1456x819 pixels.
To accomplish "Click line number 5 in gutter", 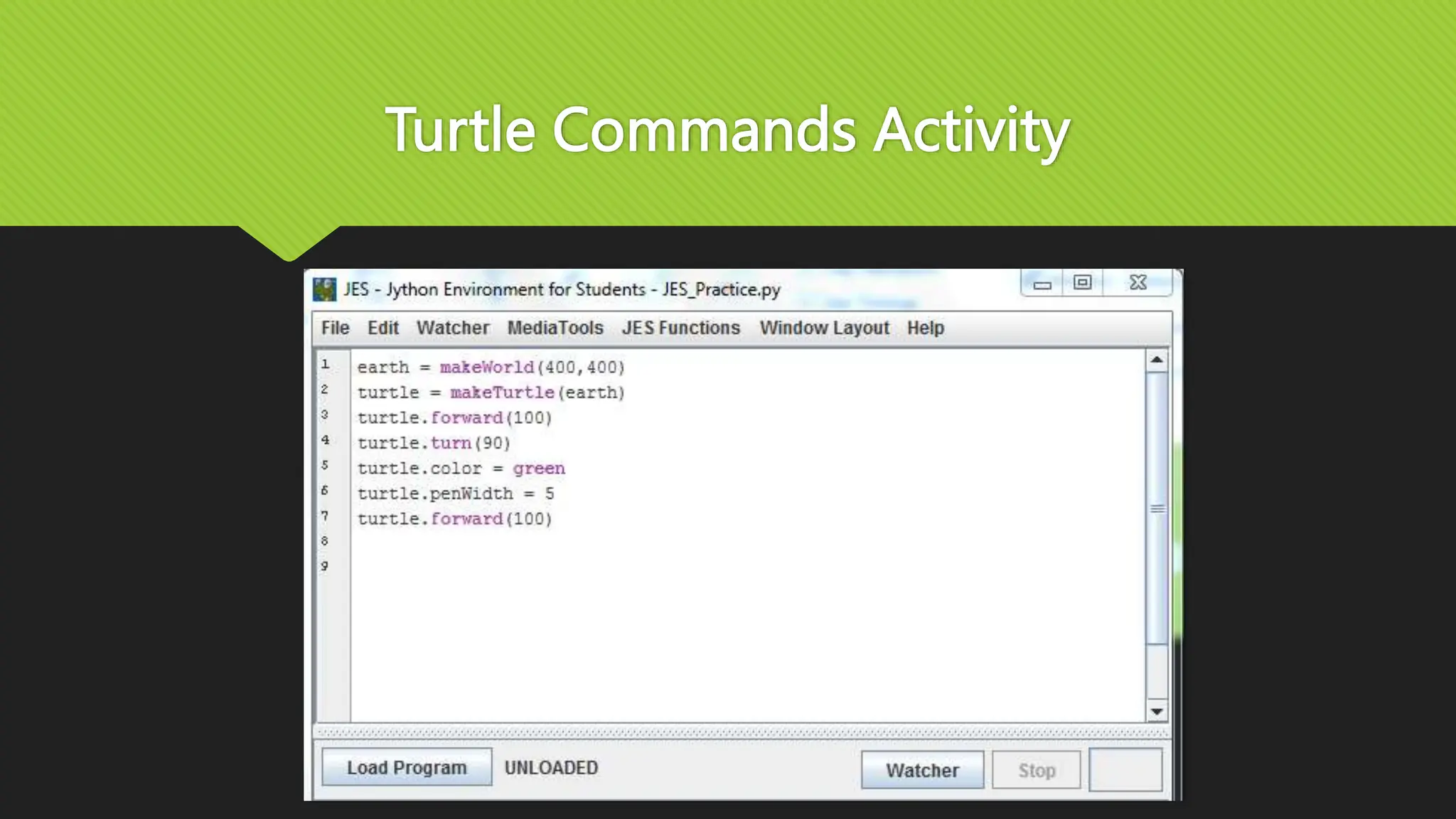I will [325, 465].
